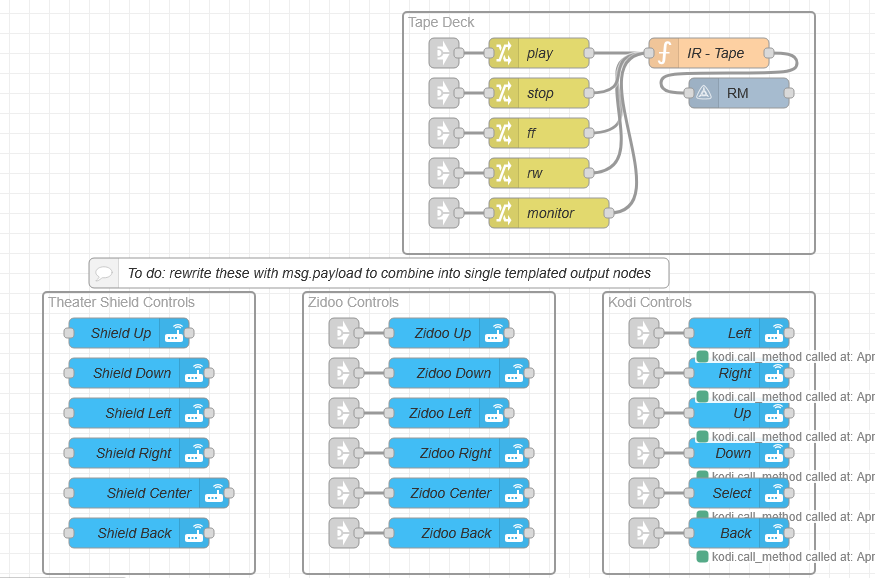Click the inject node before the monitor node

(443, 213)
